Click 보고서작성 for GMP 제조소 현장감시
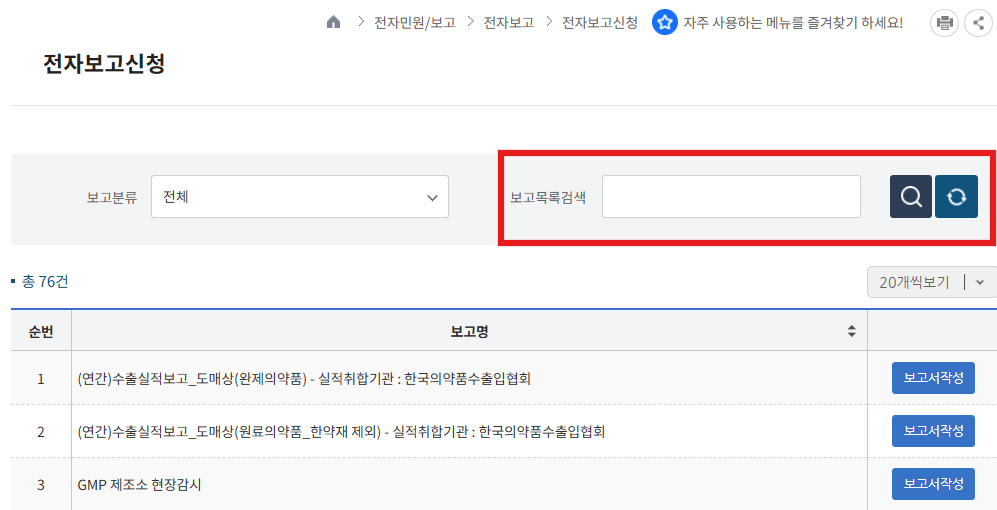 [933, 484]
